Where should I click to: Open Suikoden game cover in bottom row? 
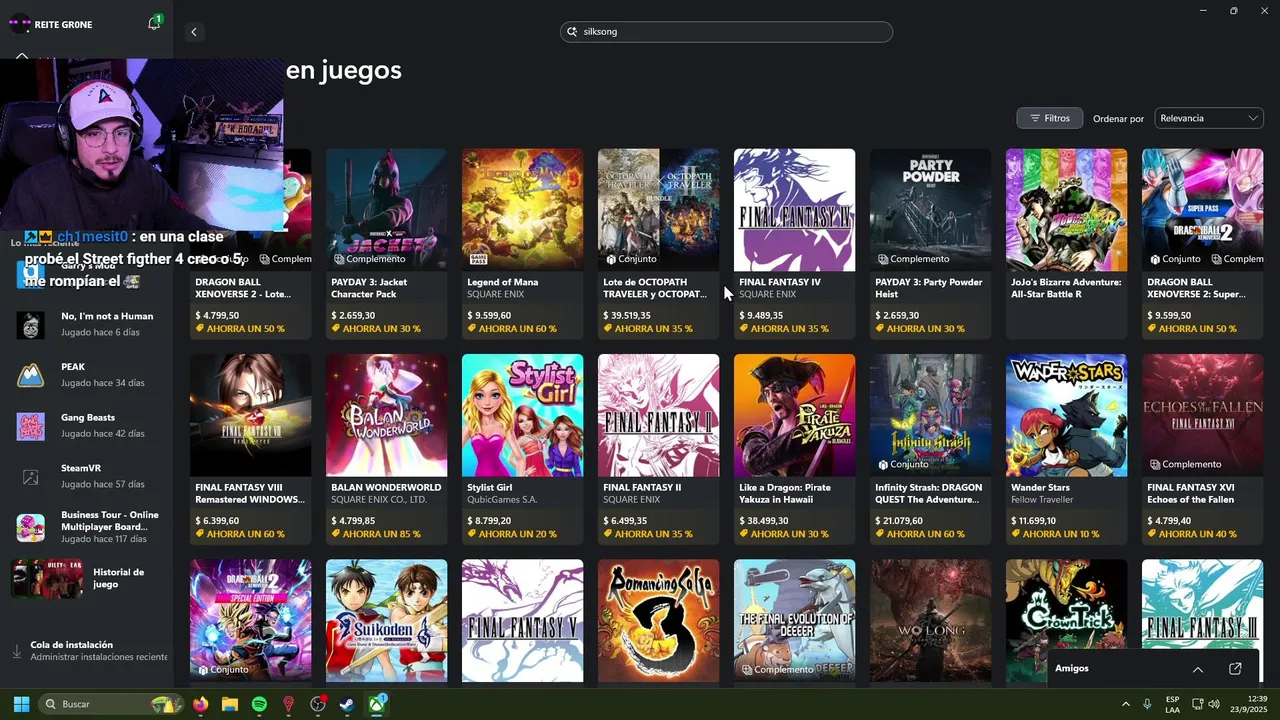click(386, 620)
